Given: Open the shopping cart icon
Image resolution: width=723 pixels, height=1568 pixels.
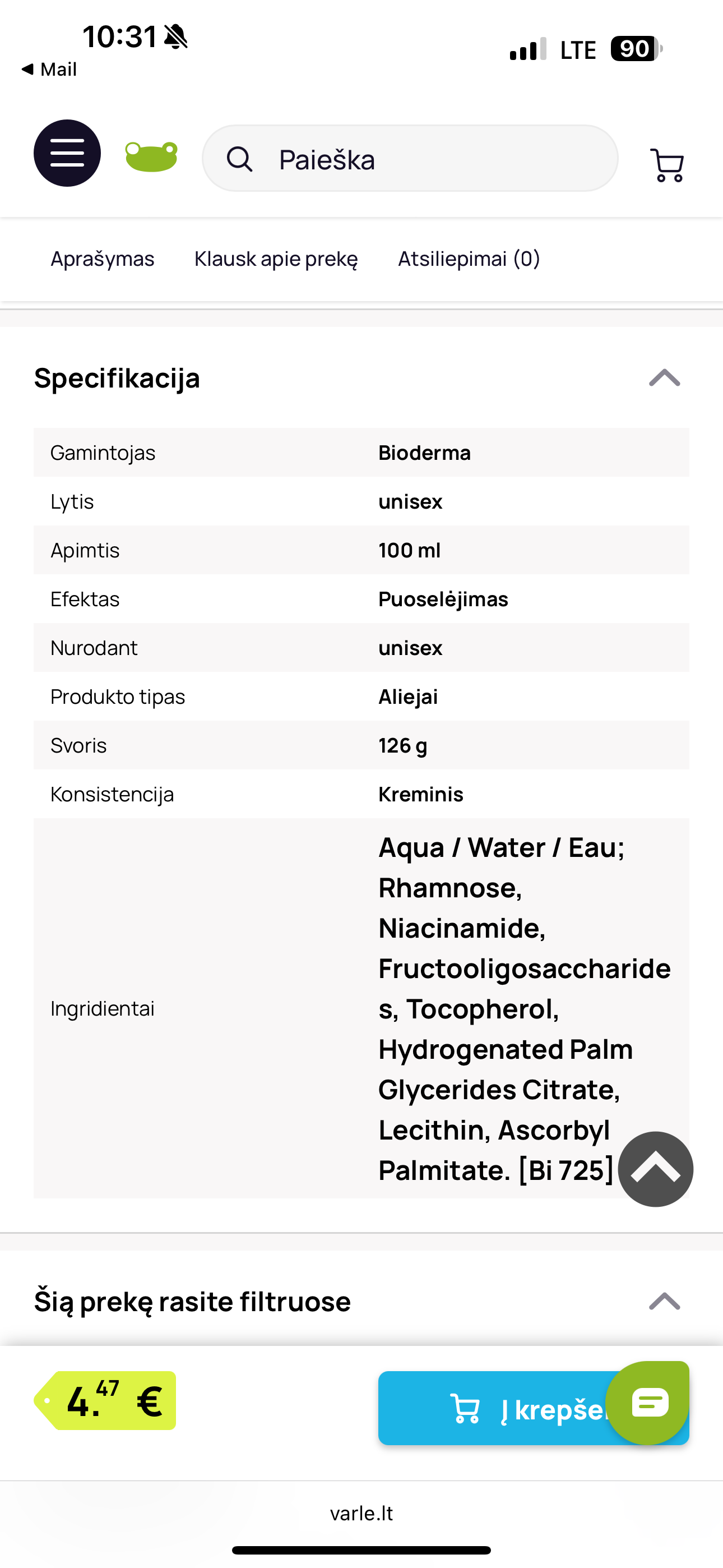Looking at the screenshot, I should point(668,165).
